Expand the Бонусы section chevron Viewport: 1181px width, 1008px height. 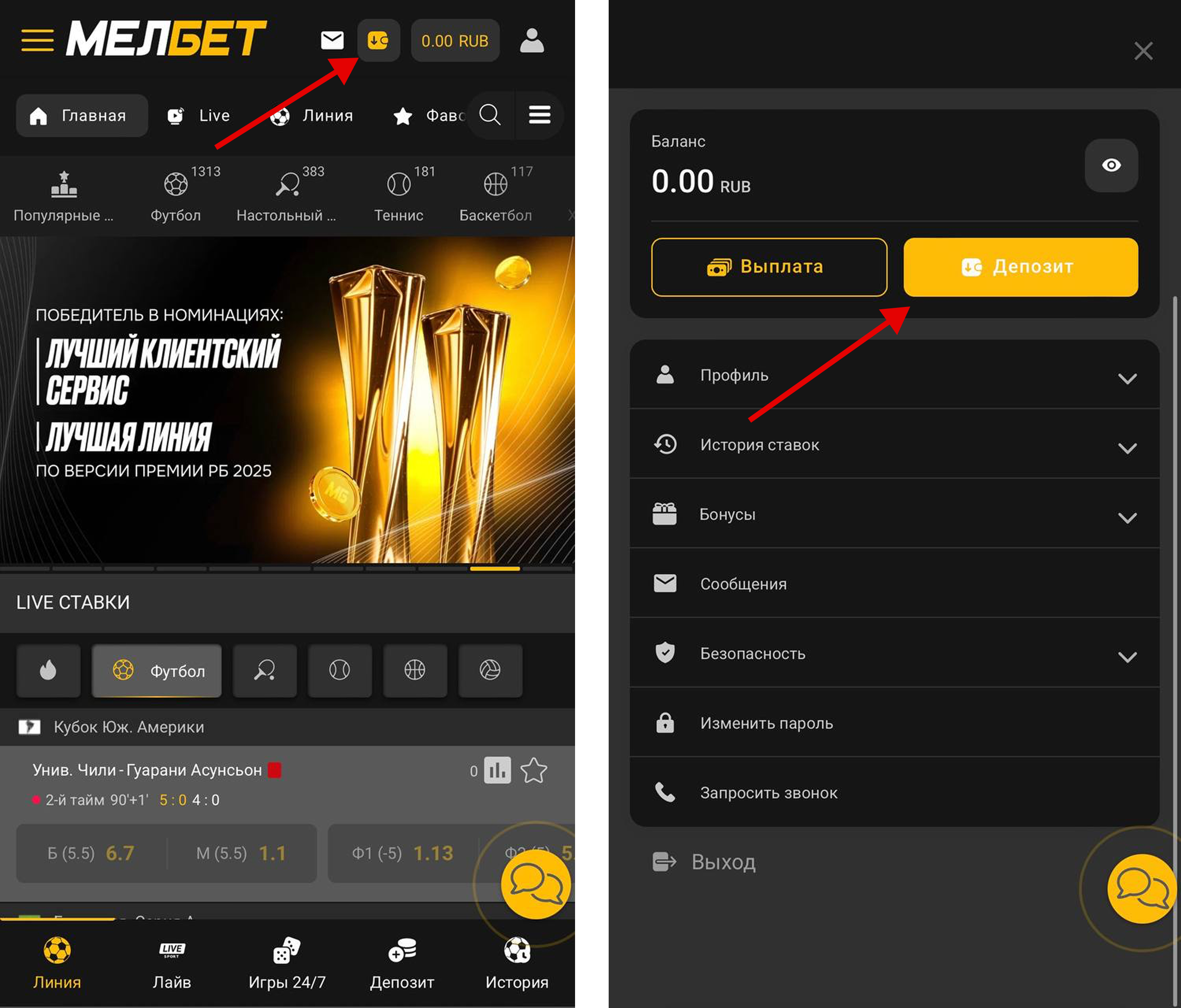pos(1127,518)
